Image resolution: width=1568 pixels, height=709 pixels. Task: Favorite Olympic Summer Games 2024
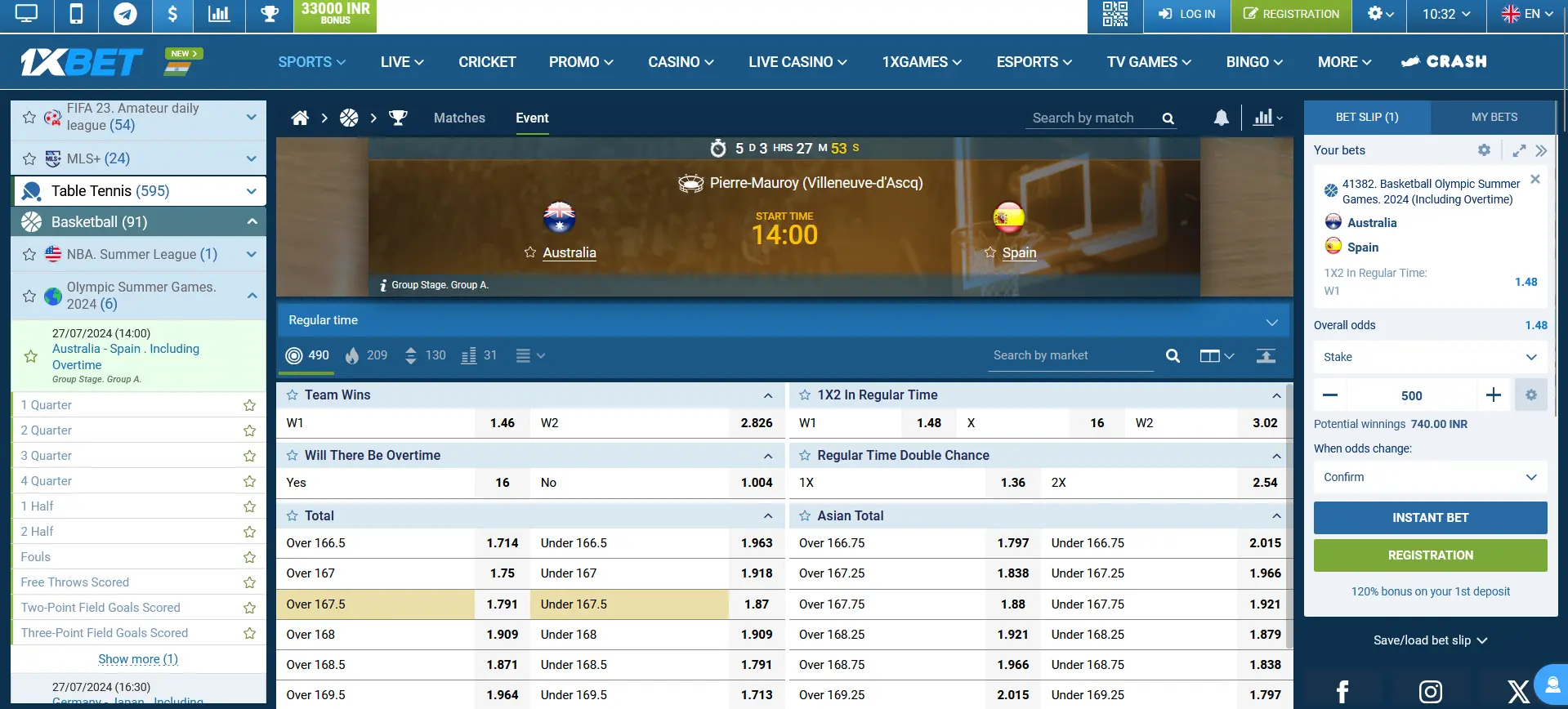(x=29, y=296)
